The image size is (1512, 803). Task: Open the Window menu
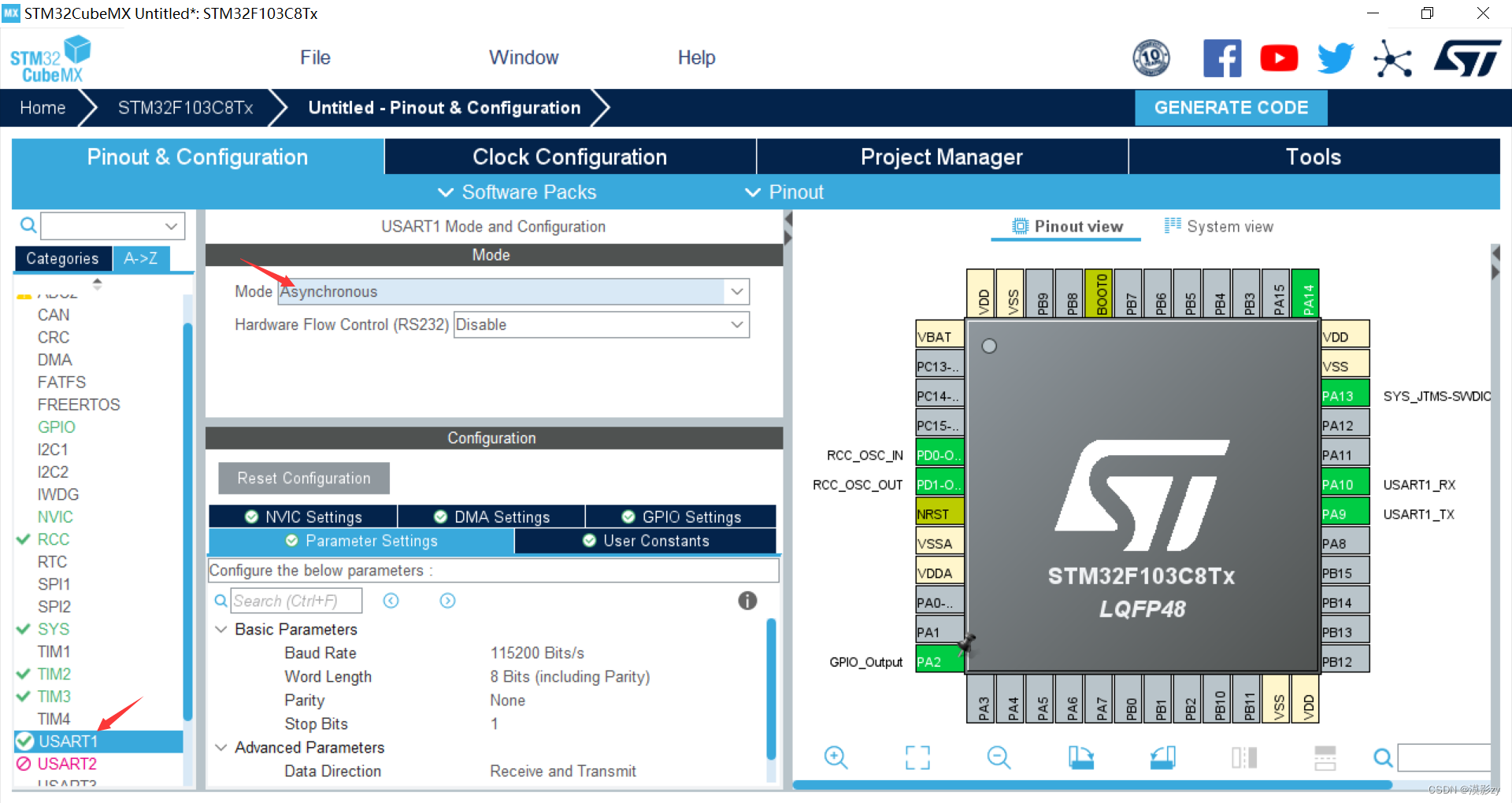524,57
